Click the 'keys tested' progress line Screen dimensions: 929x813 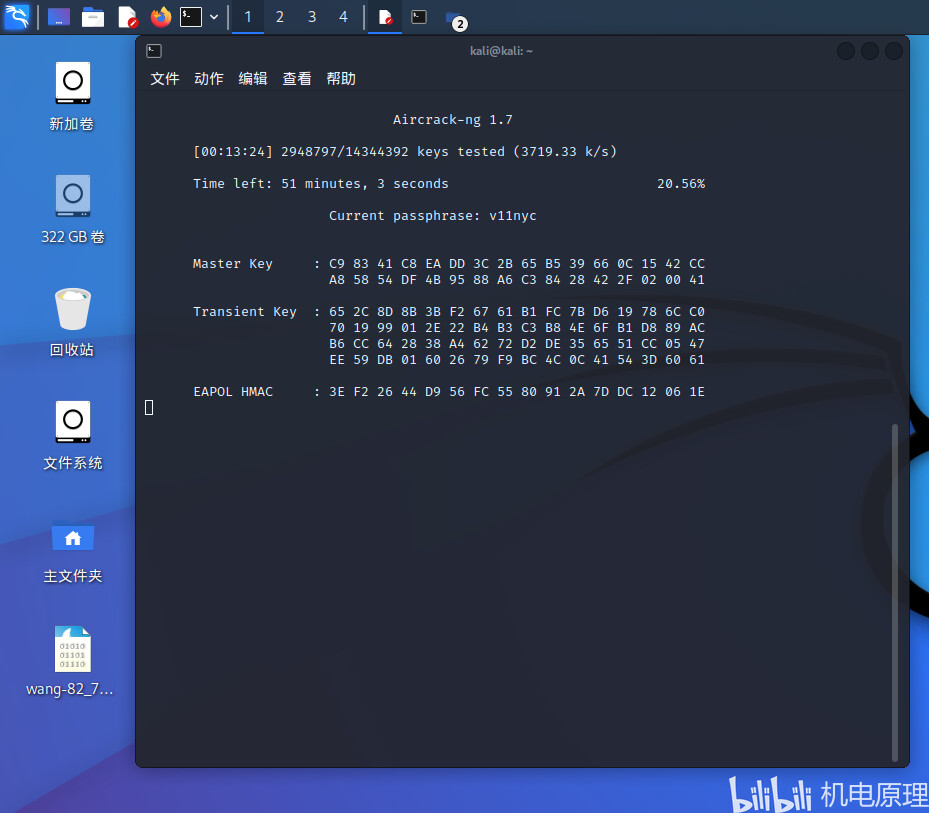click(x=405, y=152)
